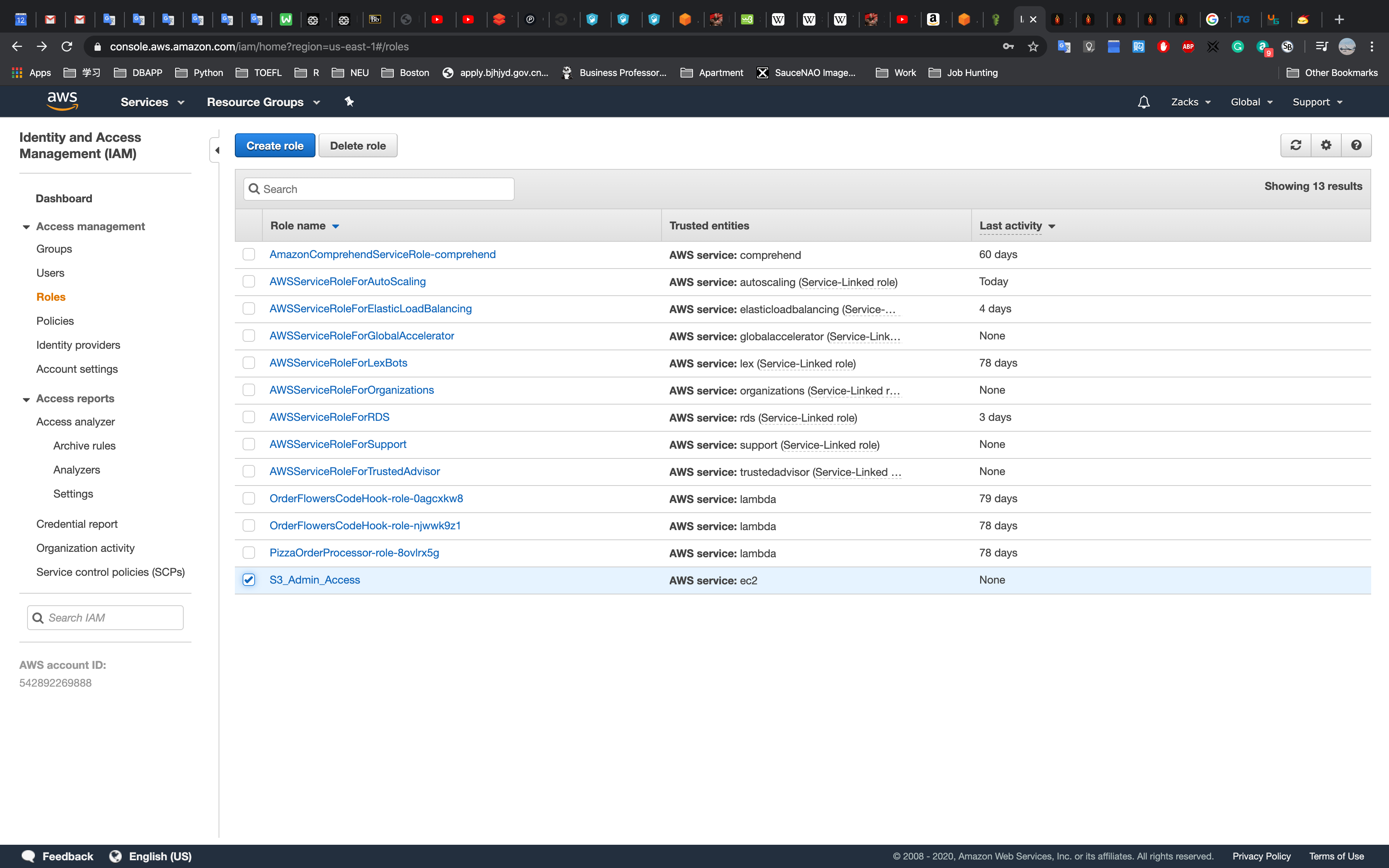
Task: Open the AWS notifications bell
Action: 1143,102
